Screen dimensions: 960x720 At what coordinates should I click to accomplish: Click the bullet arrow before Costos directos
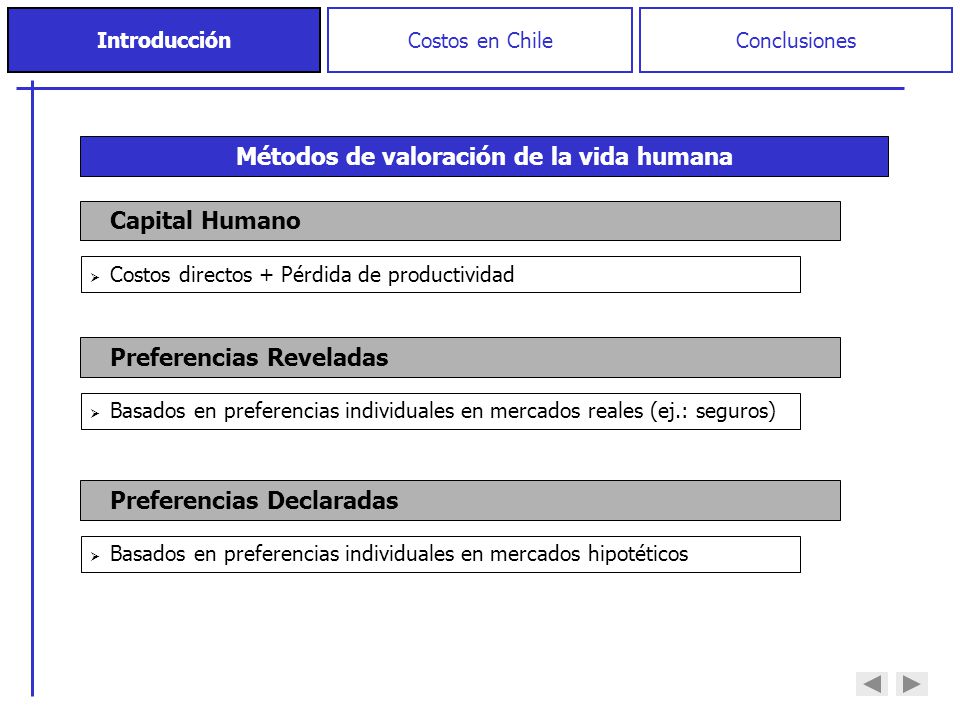(95, 277)
